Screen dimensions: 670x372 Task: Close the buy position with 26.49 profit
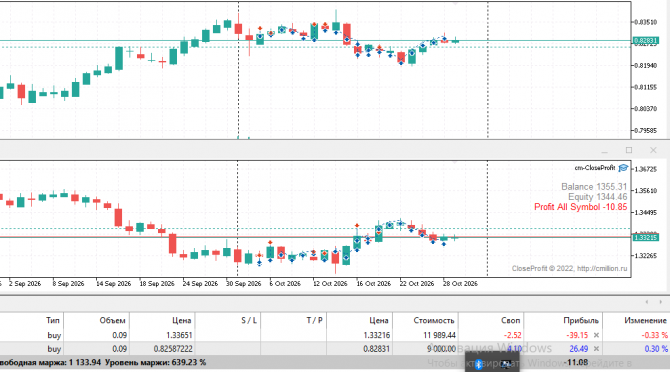coord(596,349)
